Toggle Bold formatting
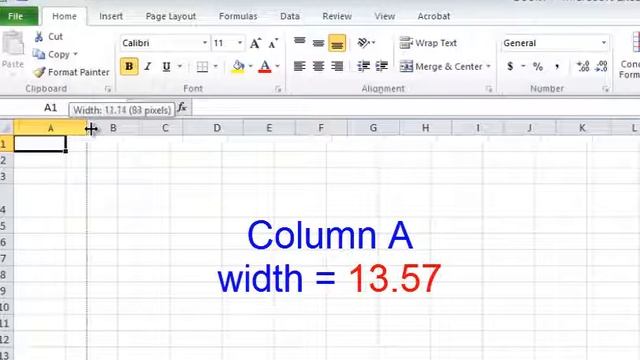Screen dimensions: 640x360 coord(129,66)
